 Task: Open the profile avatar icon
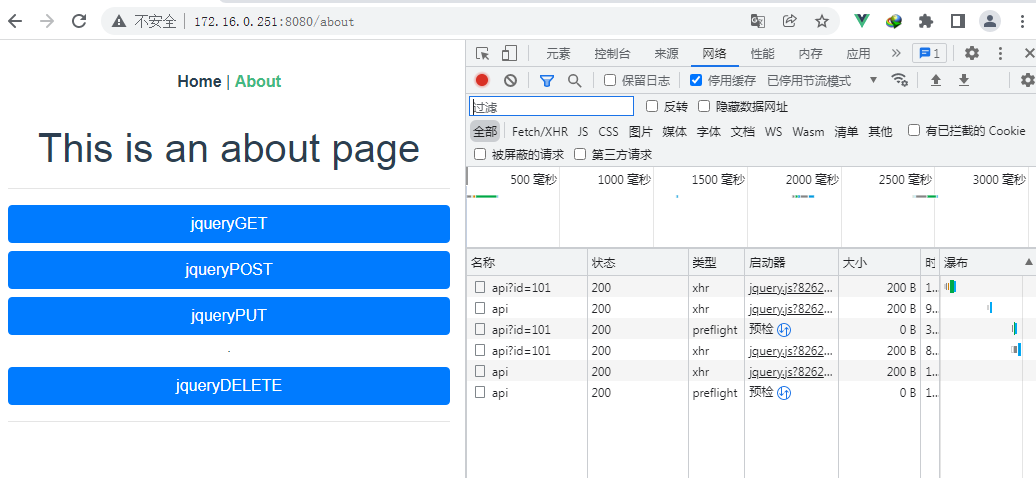point(990,21)
